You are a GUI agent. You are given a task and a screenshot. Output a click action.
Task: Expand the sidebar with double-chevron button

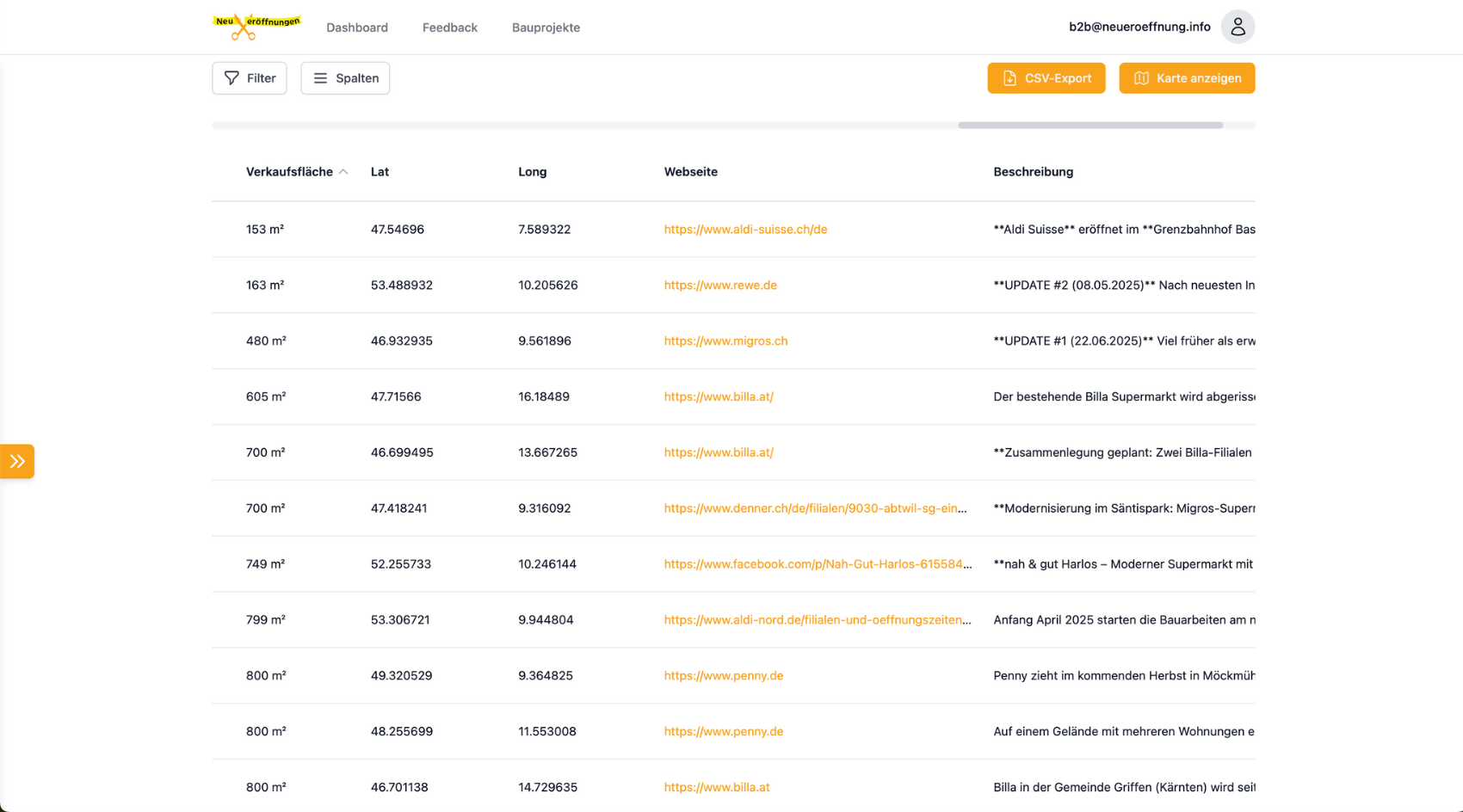pyautogui.click(x=17, y=461)
